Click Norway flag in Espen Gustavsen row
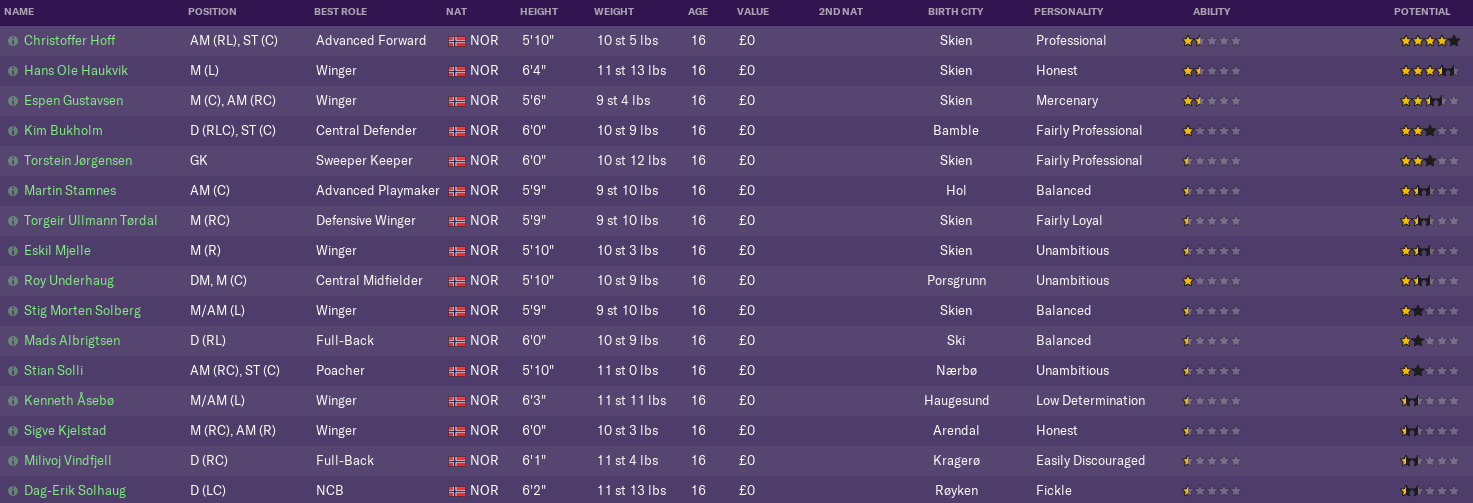Screen dimensions: 1473x503 (457, 101)
